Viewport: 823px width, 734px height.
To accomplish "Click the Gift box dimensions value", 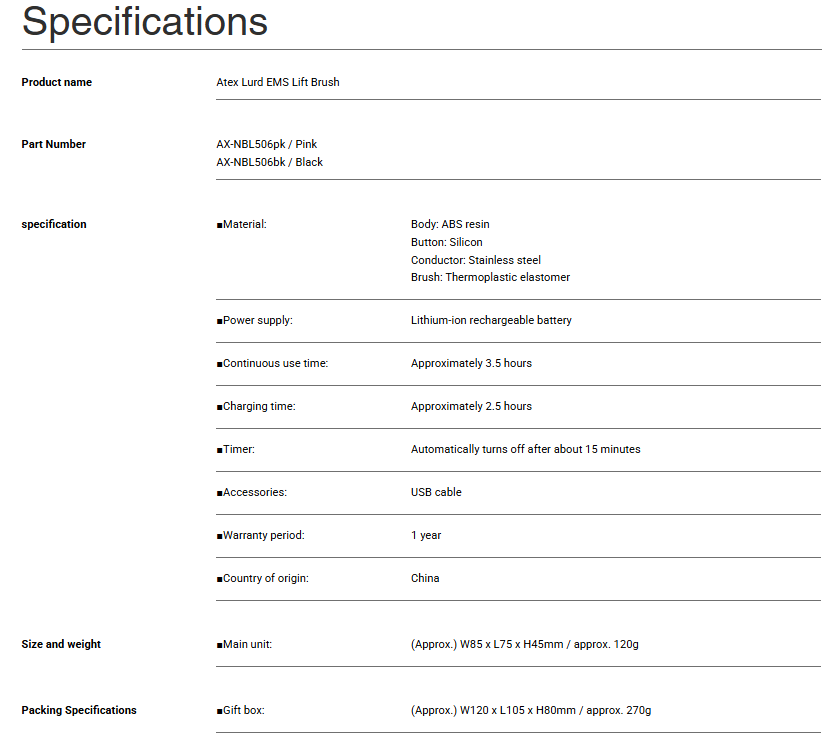I will [x=530, y=710].
